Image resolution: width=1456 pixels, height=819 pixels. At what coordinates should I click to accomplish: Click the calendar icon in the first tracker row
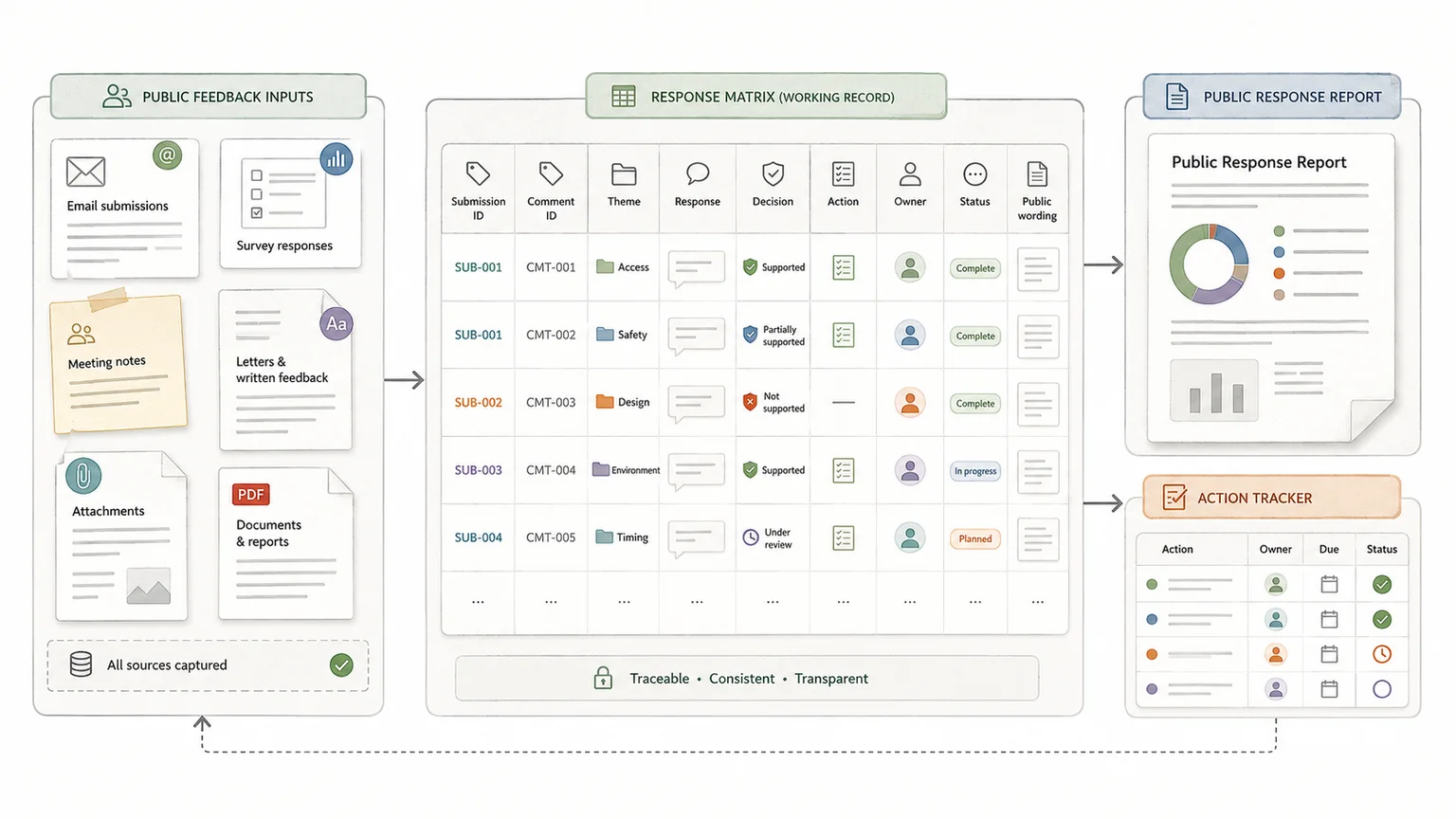click(x=1329, y=584)
